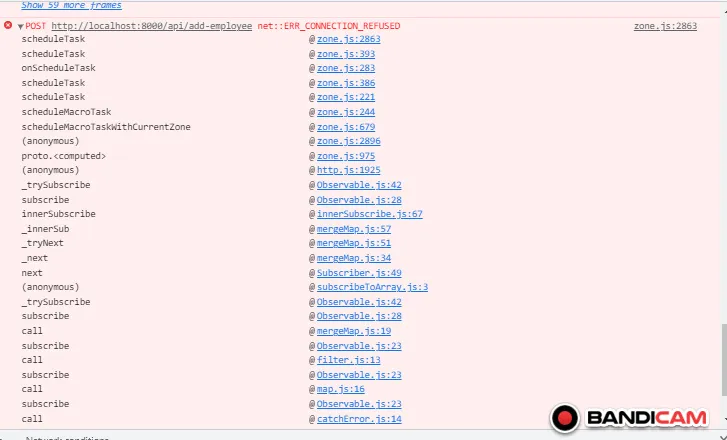Screen dimensions: 727x440
Task: Open zone.js:283 link in onScheduleTask row
Action: [x=346, y=68]
